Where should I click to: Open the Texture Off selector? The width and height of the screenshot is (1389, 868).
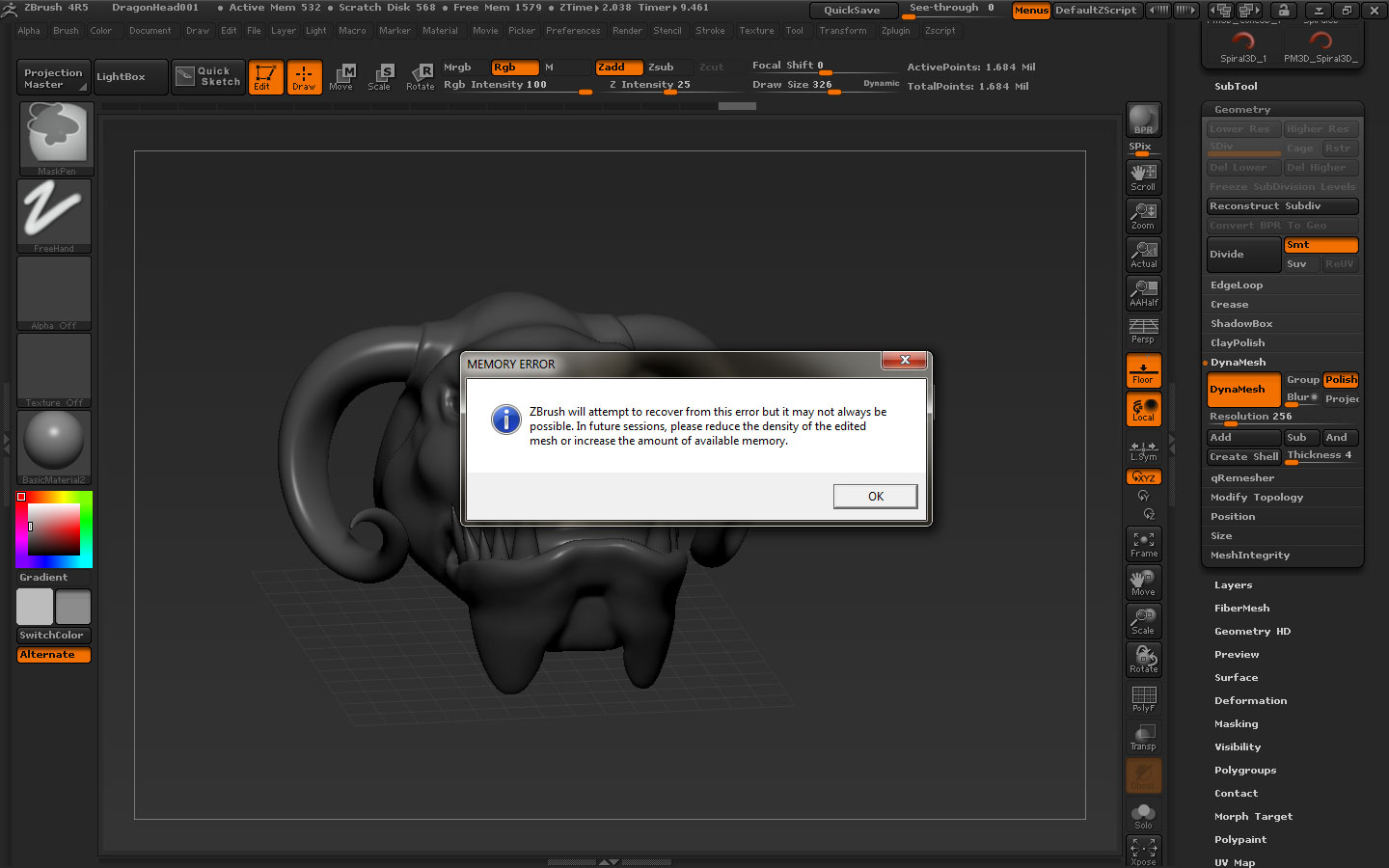coord(54,370)
